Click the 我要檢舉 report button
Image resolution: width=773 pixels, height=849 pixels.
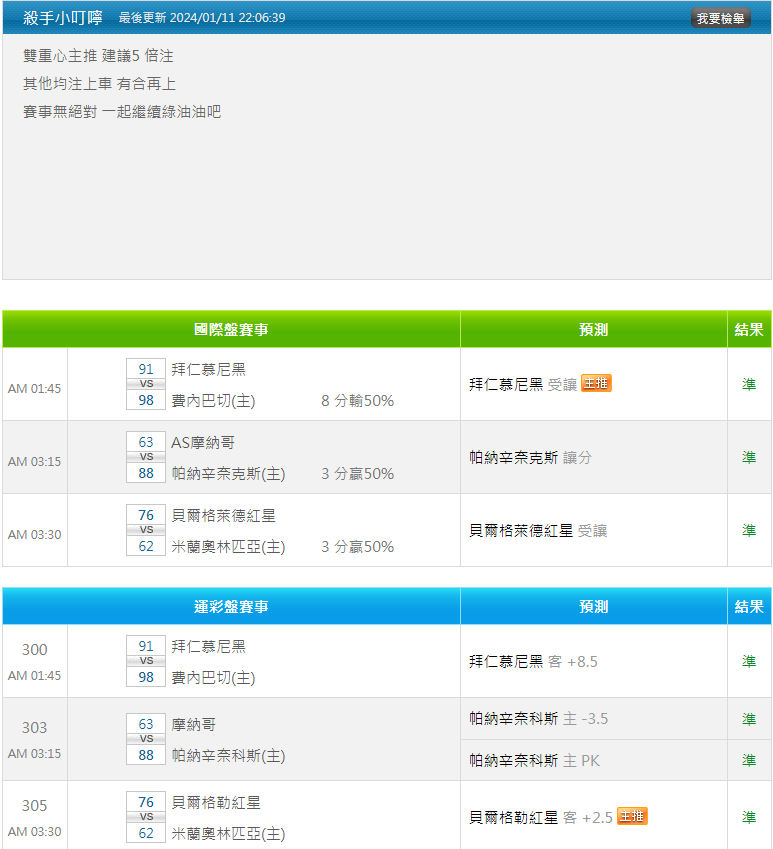tap(720, 18)
